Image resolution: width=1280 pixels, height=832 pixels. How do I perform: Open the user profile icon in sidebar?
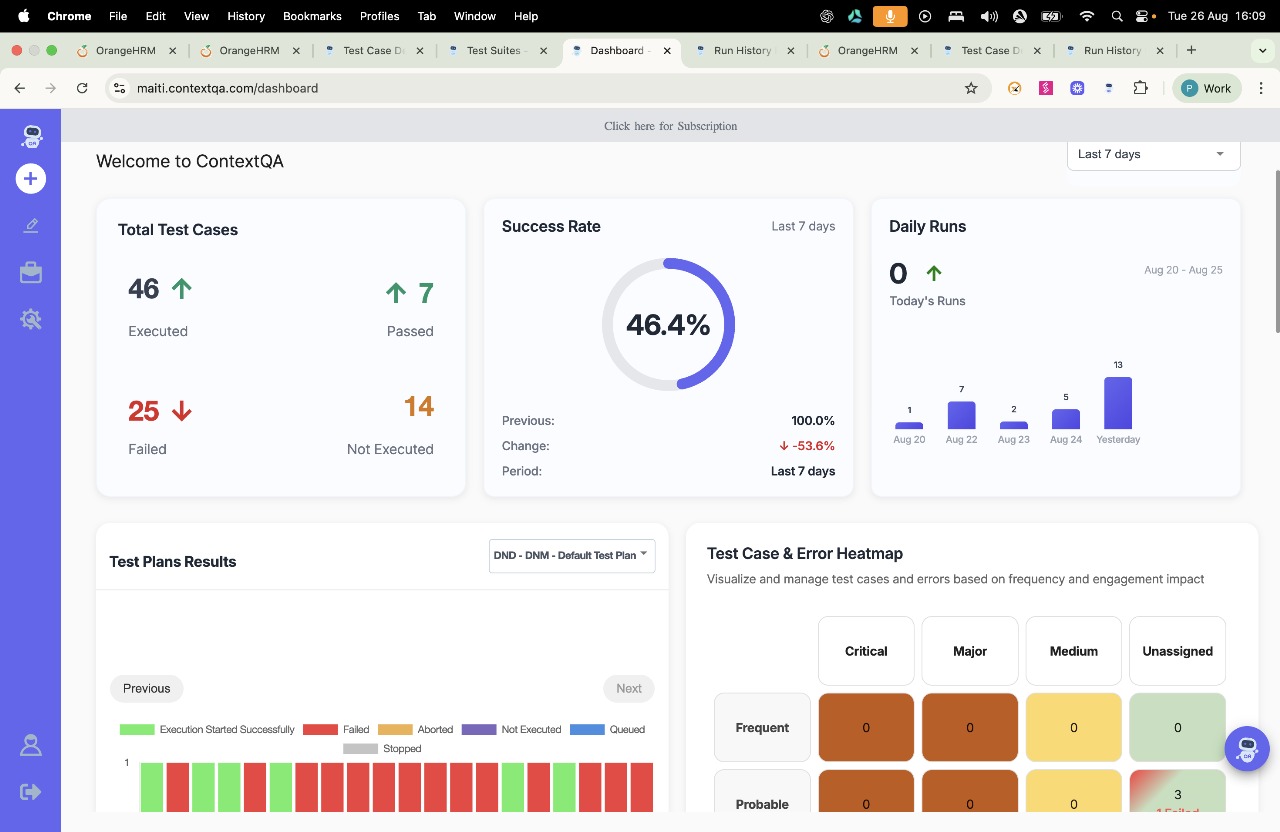[31, 745]
